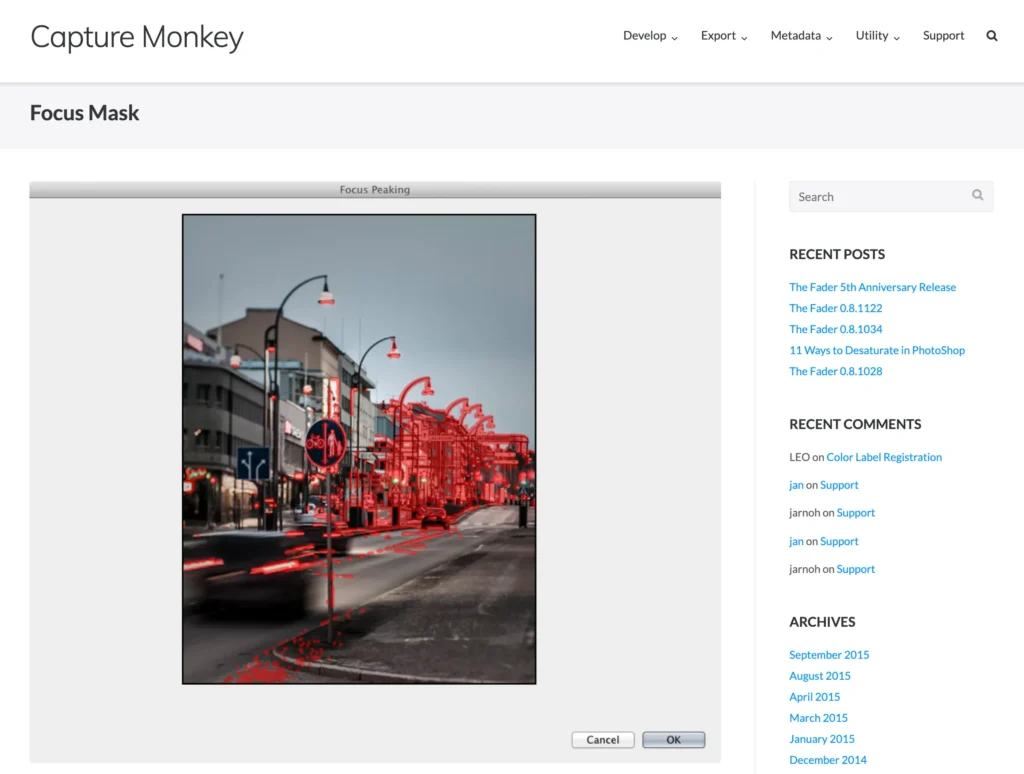Open author jan link in first jan comment
1024x774 pixels.
coord(796,485)
